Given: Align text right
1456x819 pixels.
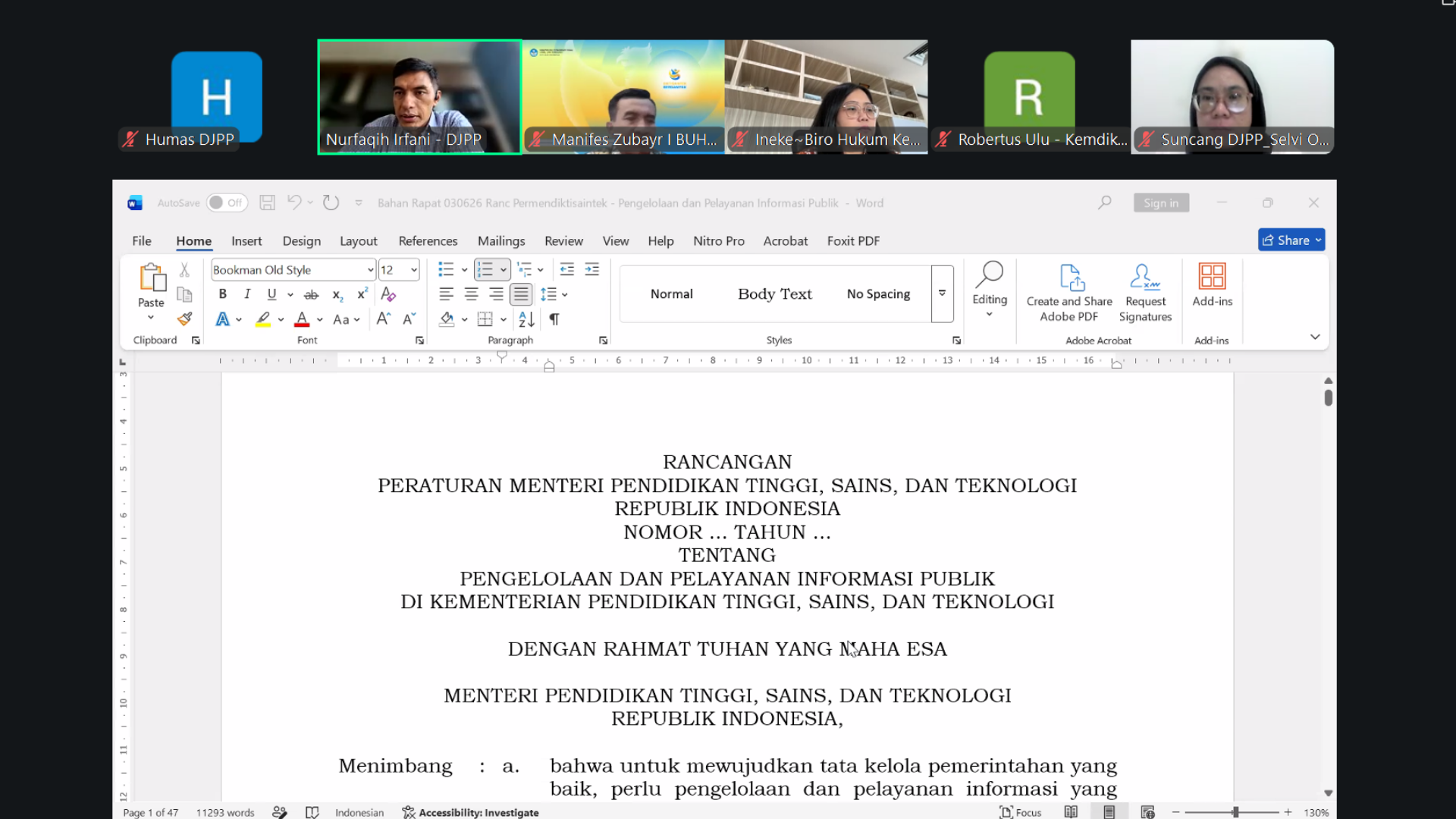Looking at the screenshot, I should 496,294.
